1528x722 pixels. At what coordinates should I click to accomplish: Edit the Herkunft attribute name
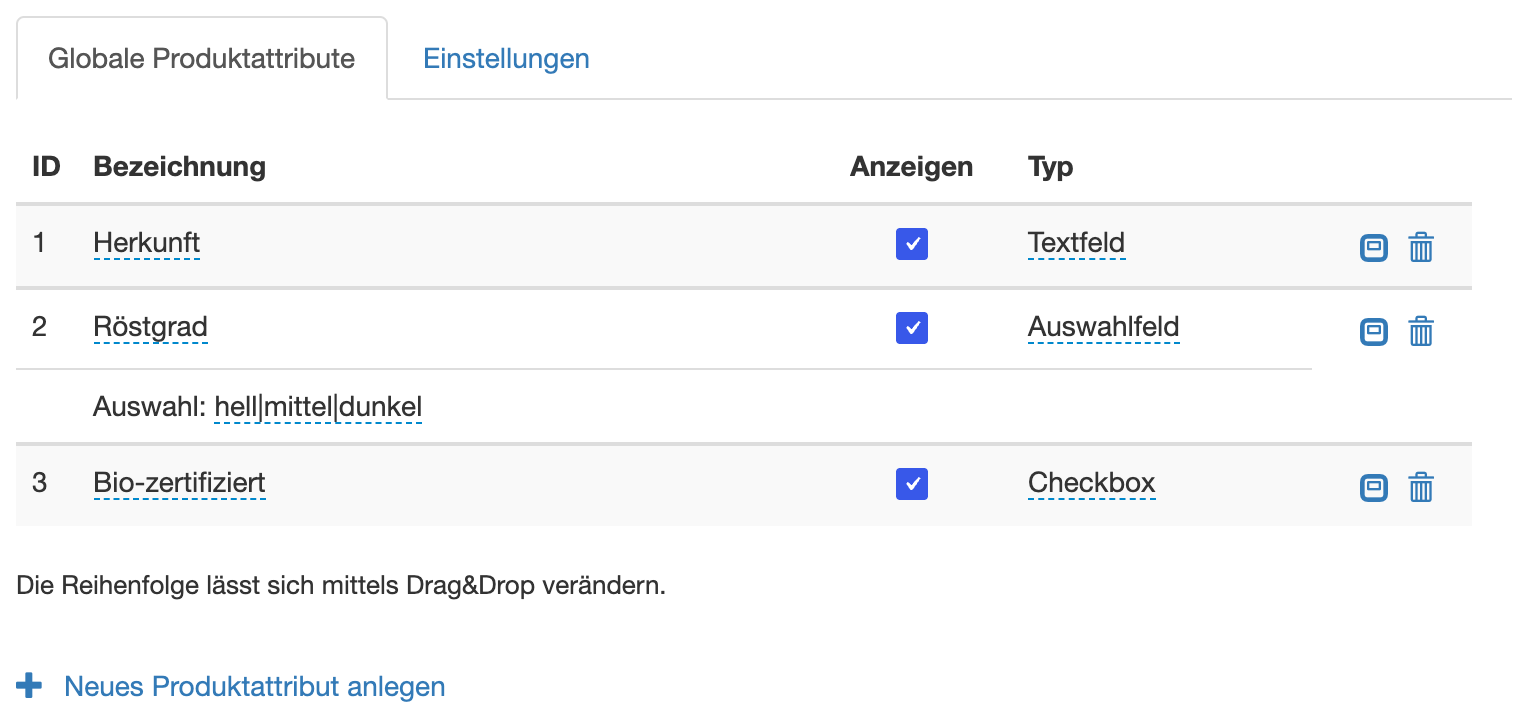pyautogui.click(x=147, y=243)
